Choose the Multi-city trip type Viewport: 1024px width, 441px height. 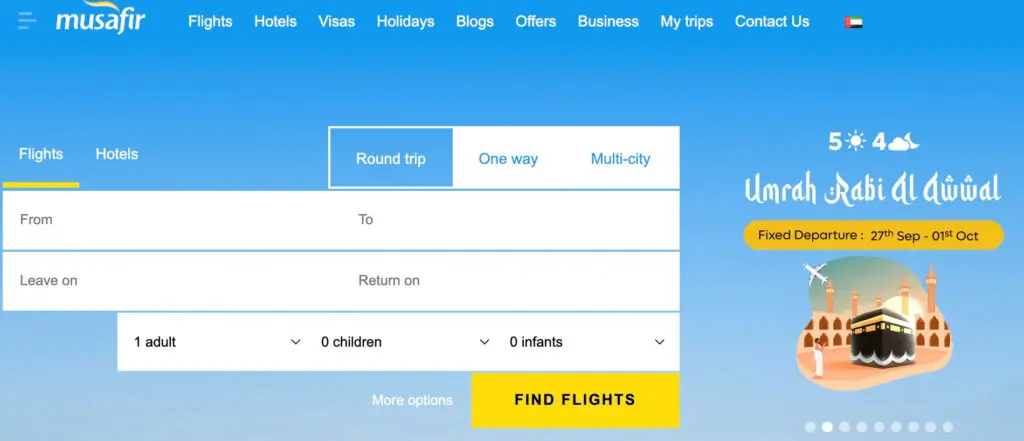(620, 158)
